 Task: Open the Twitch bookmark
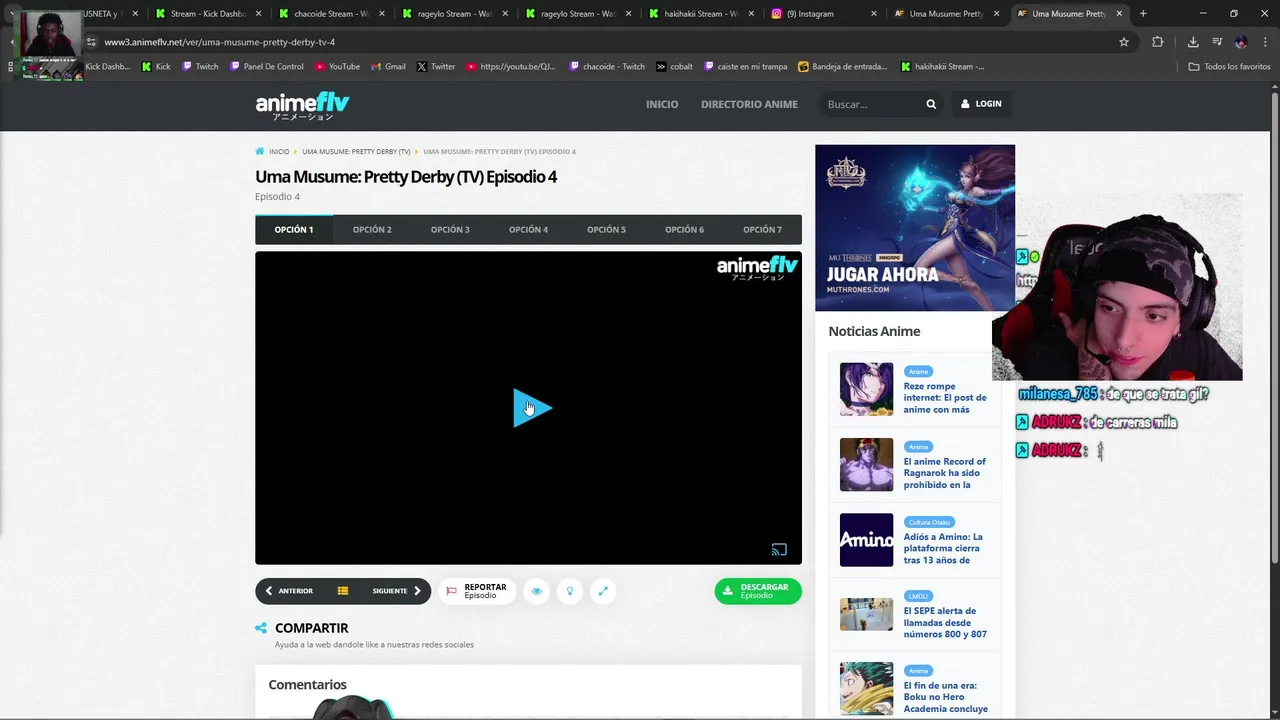(200, 67)
